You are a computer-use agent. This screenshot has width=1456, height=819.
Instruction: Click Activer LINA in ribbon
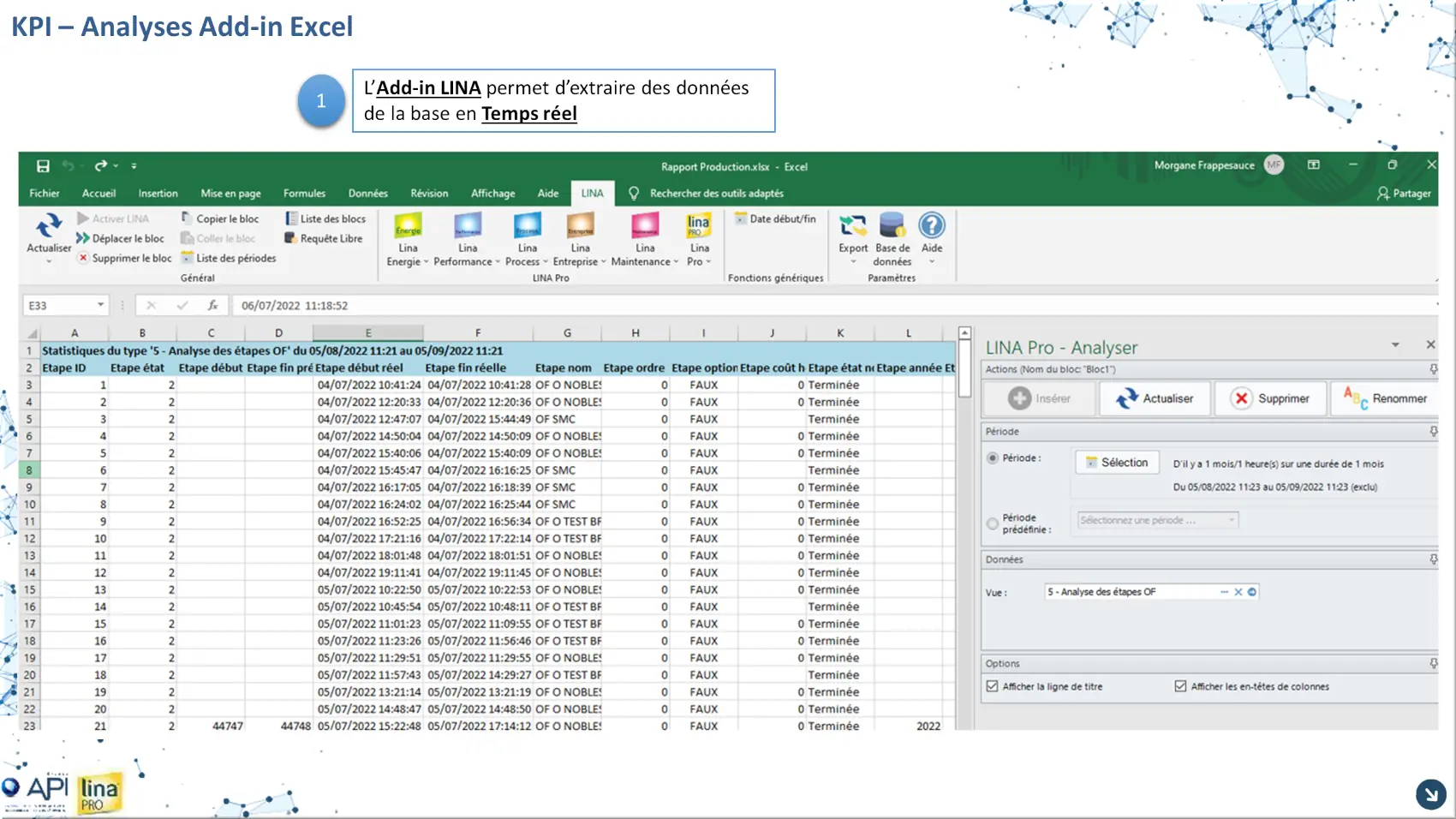pyautogui.click(x=113, y=218)
